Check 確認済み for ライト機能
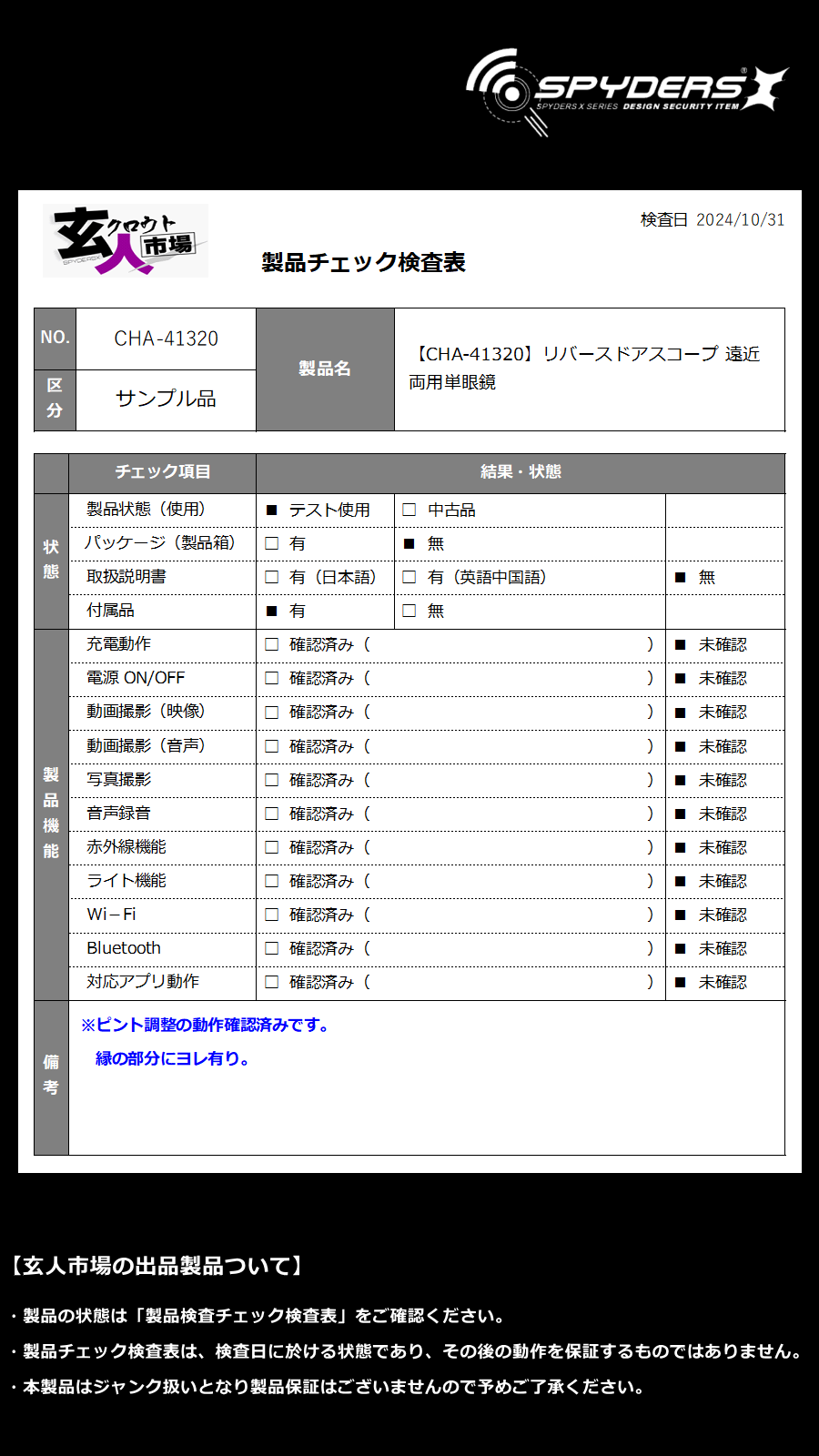The width and height of the screenshot is (819, 1456). pyautogui.click(x=271, y=881)
